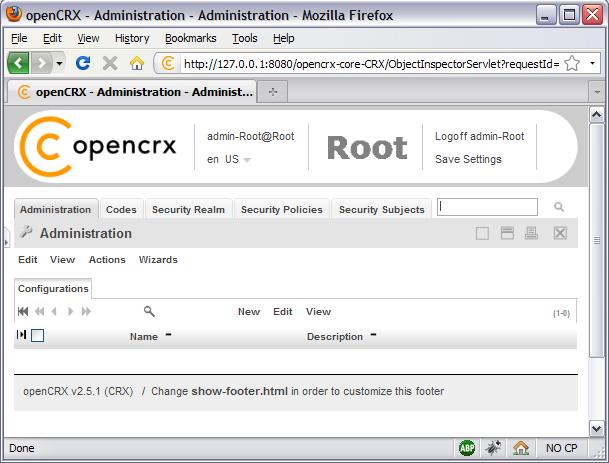Click the ABP Adblock Plus status icon

click(467, 448)
